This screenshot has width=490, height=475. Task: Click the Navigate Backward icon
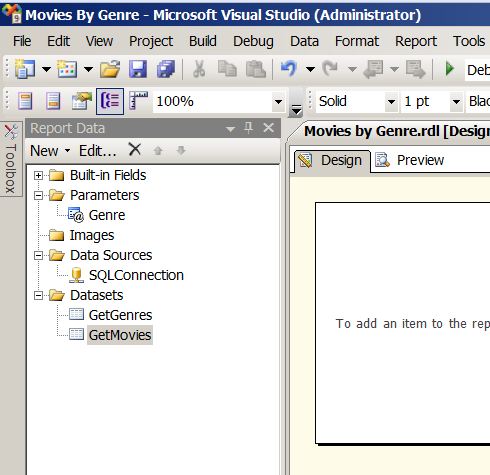(x=373, y=69)
